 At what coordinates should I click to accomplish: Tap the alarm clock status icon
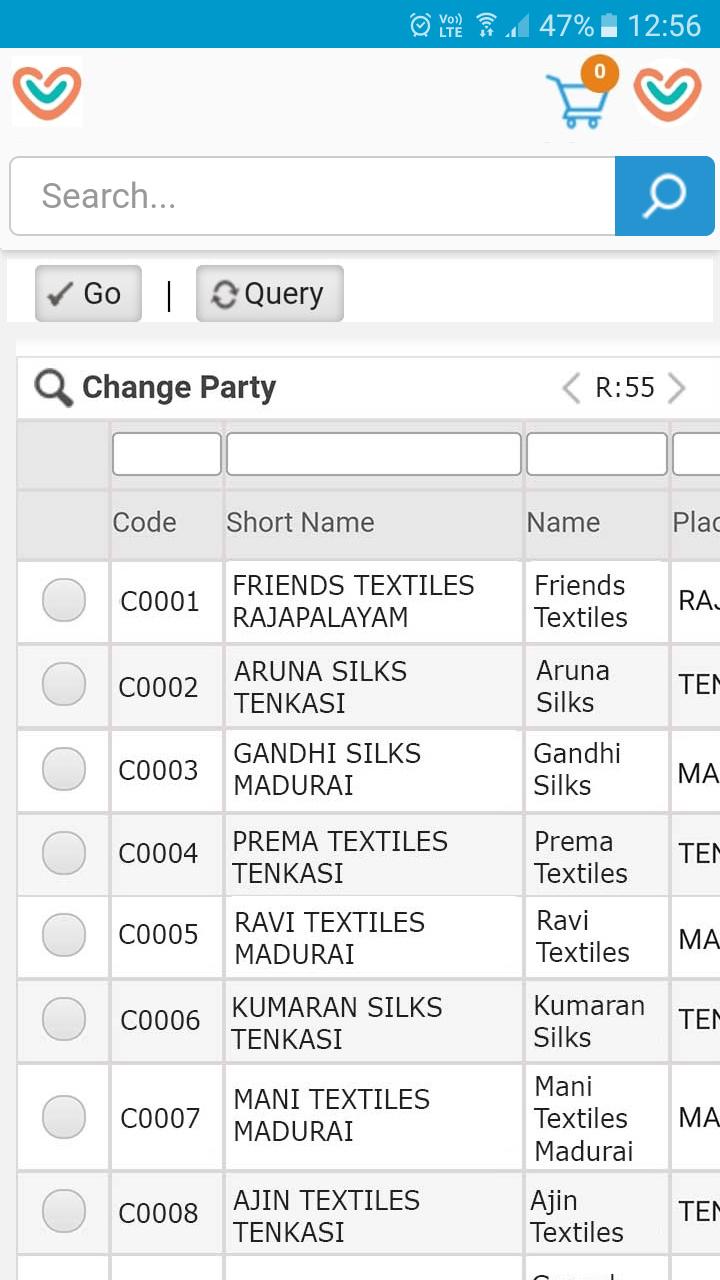tap(421, 25)
